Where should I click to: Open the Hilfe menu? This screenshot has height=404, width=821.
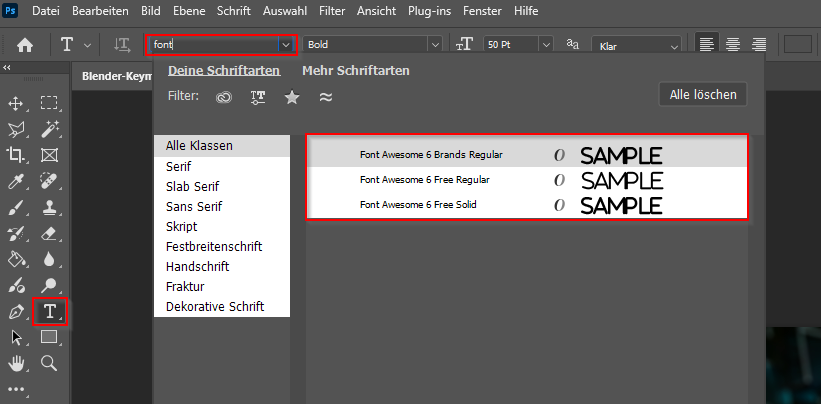coord(526,10)
